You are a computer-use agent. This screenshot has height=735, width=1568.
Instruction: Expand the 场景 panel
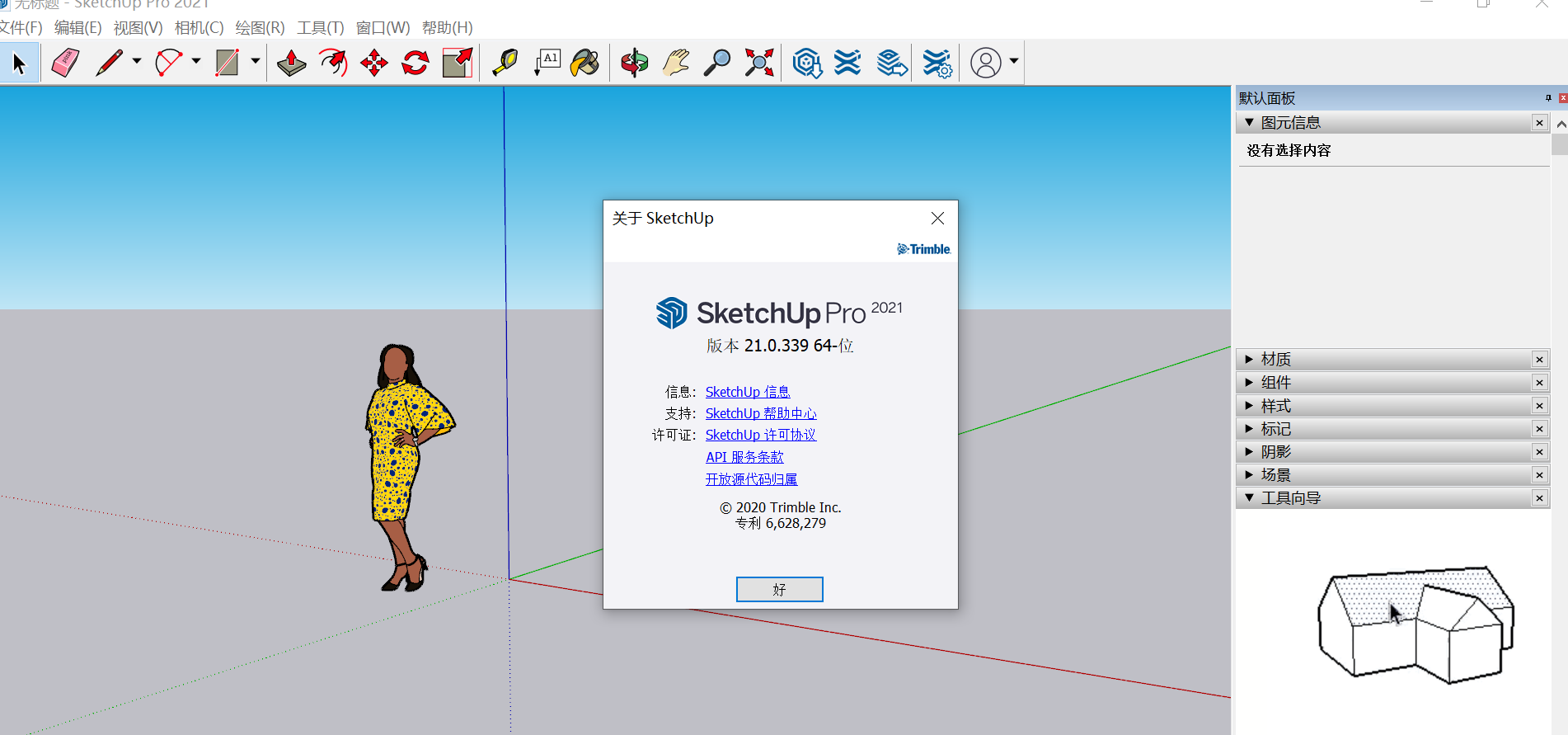(x=1250, y=475)
